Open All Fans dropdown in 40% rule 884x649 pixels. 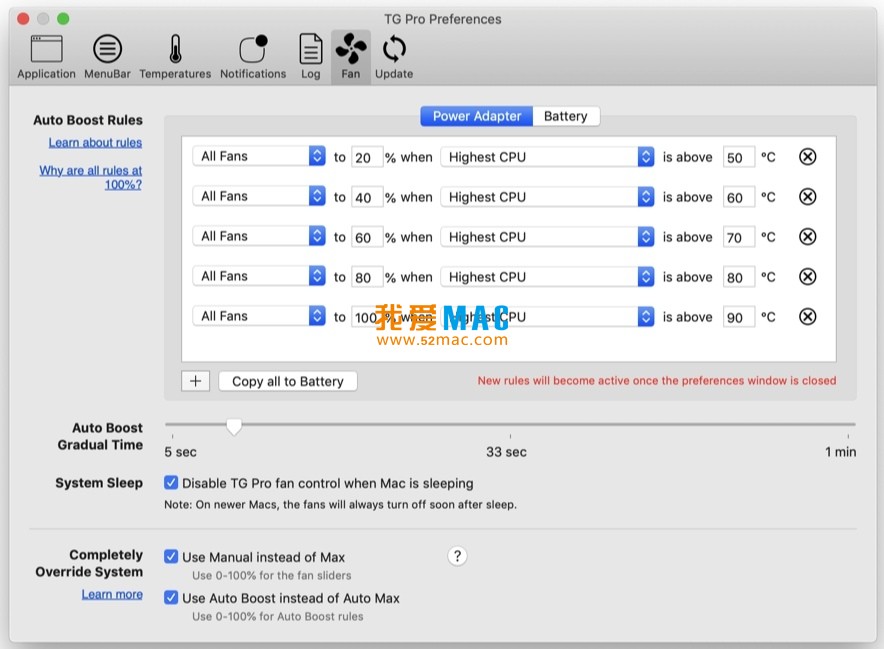click(259, 196)
